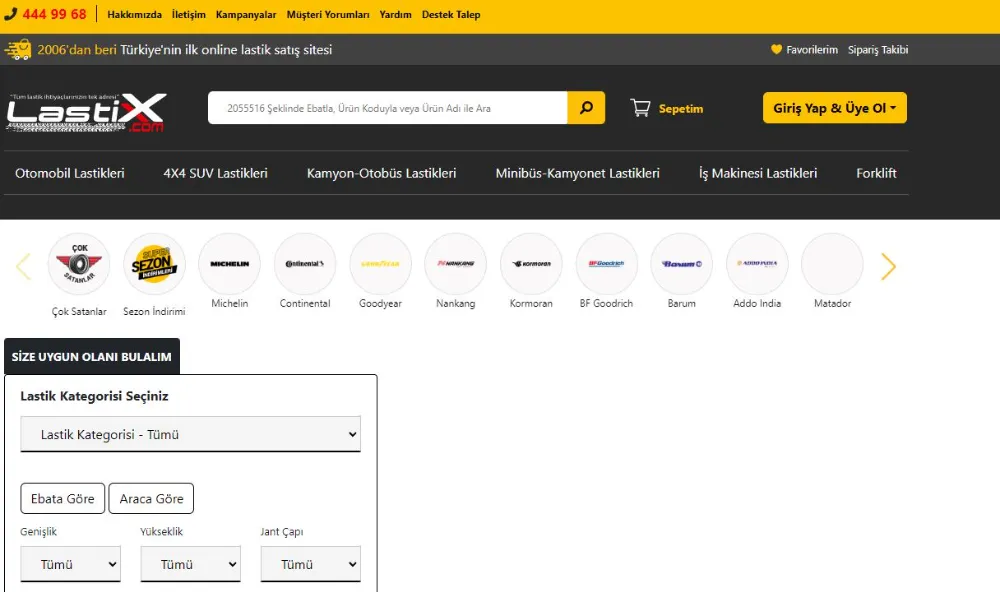The width and height of the screenshot is (1000, 592).
Task: Open Minibüs-Kamyonet Lastikleri menu
Action: [578, 173]
